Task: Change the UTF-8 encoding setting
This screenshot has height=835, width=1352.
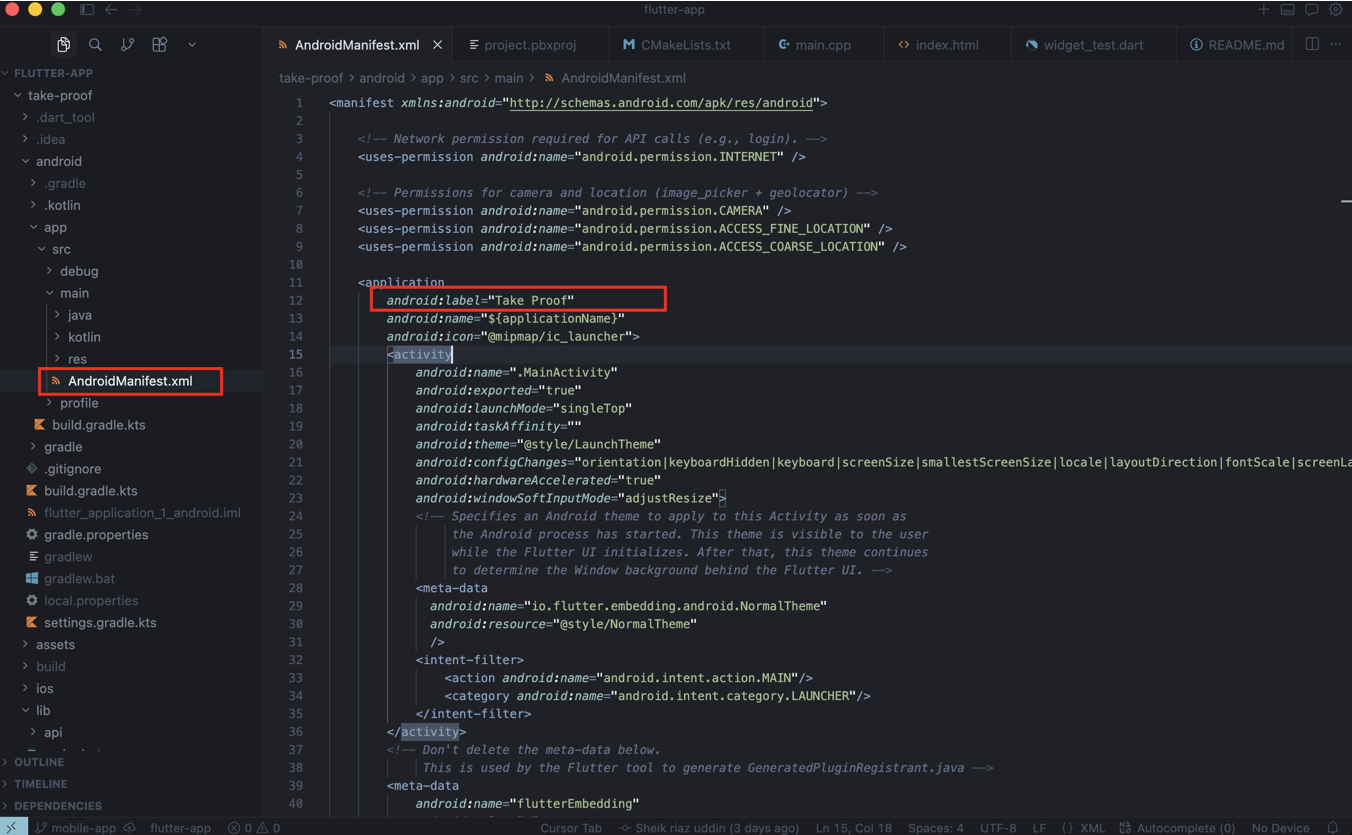Action: point(998,827)
